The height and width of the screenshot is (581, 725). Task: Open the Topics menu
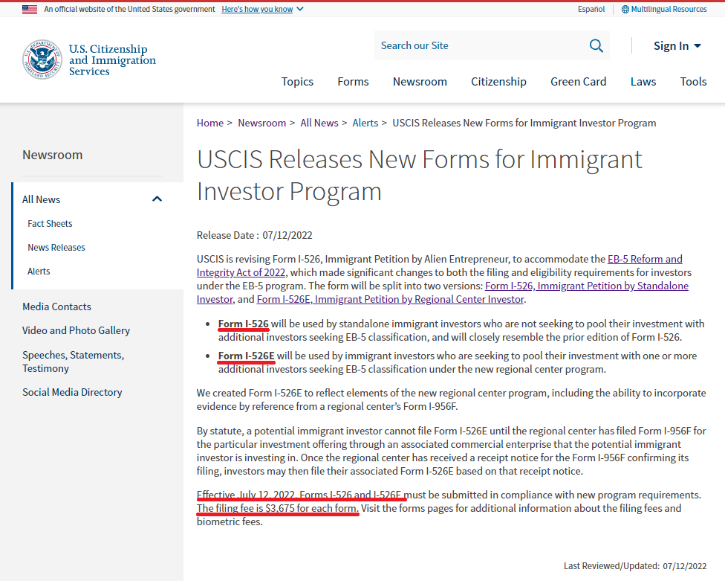coord(297,82)
